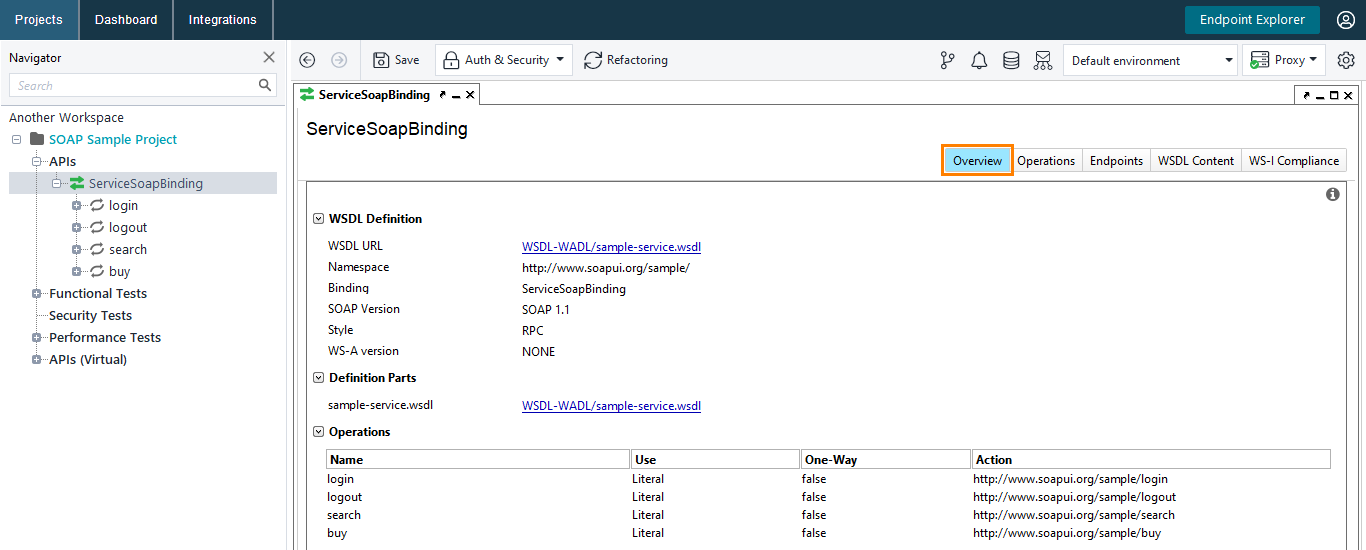
Task: Click the search magnifier icon in Navigator
Action: click(x=265, y=85)
